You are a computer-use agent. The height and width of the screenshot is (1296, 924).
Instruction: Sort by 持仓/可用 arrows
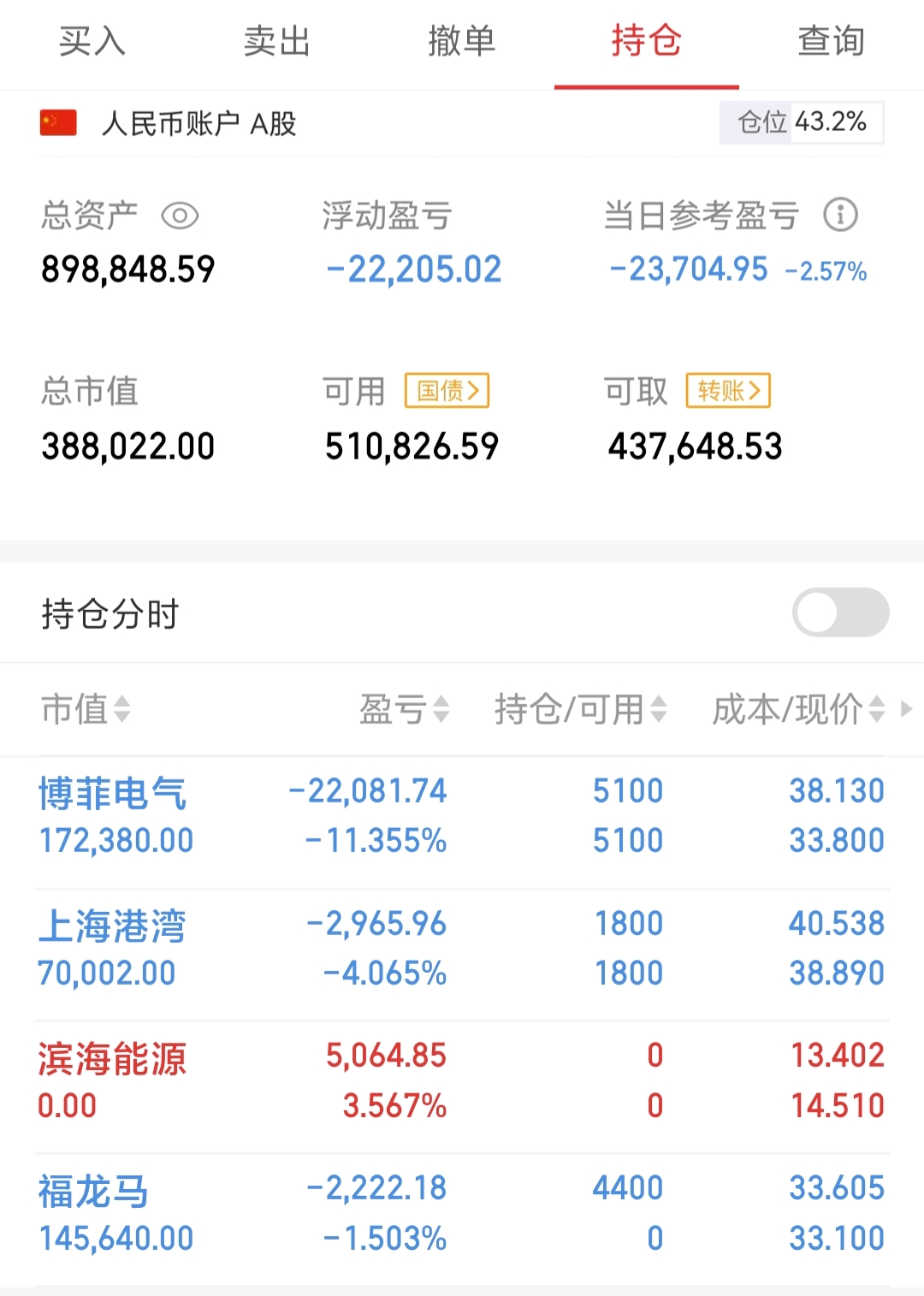tap(658, 709)
